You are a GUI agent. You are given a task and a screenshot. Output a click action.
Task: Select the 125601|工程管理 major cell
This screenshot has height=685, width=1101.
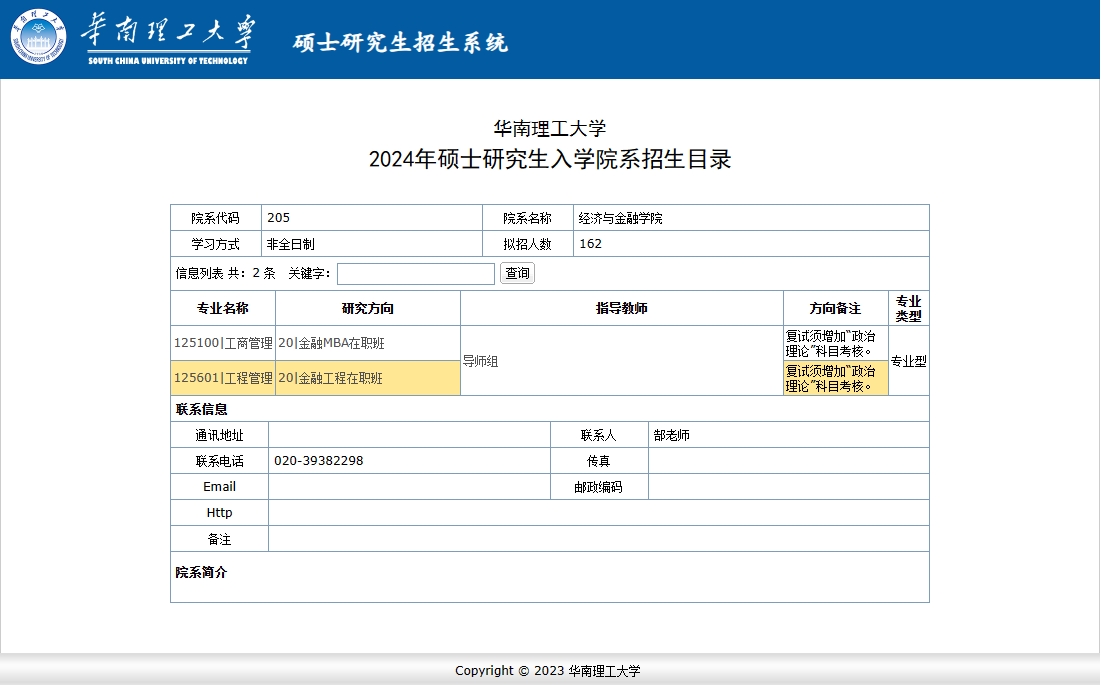[223, 378]
